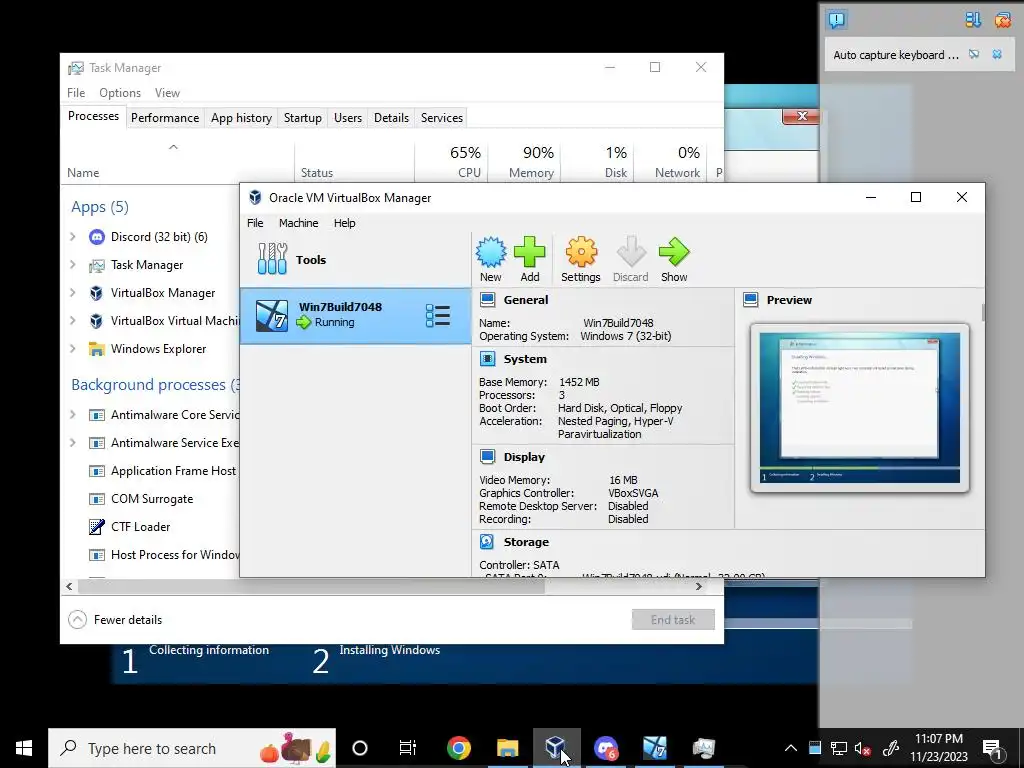Viewport: 1024px width, 768px height.
Task: Open Discord from the taskbar
Action: tap(605, 748)
